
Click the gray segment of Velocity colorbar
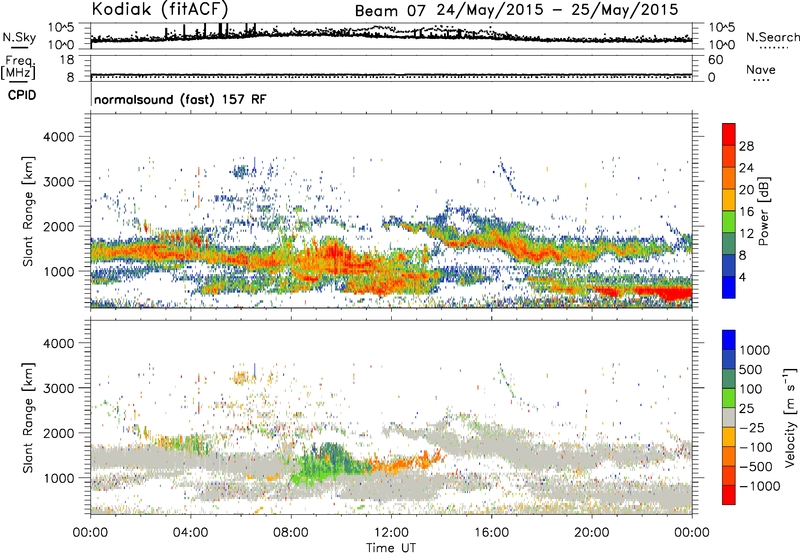pyautogui.click(x=729, y=418)
